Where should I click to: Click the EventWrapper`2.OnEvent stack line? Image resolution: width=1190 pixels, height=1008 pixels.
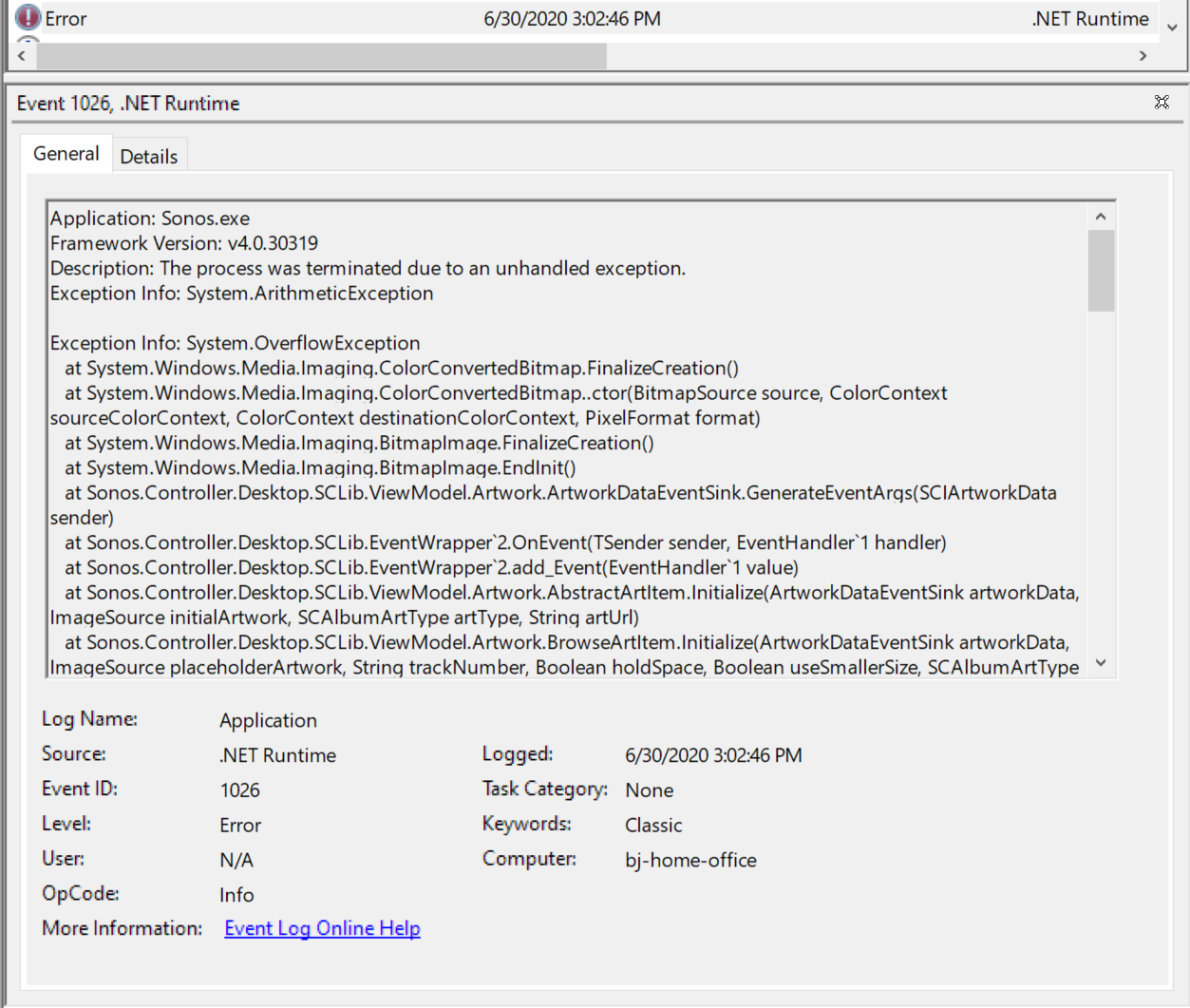505,542
